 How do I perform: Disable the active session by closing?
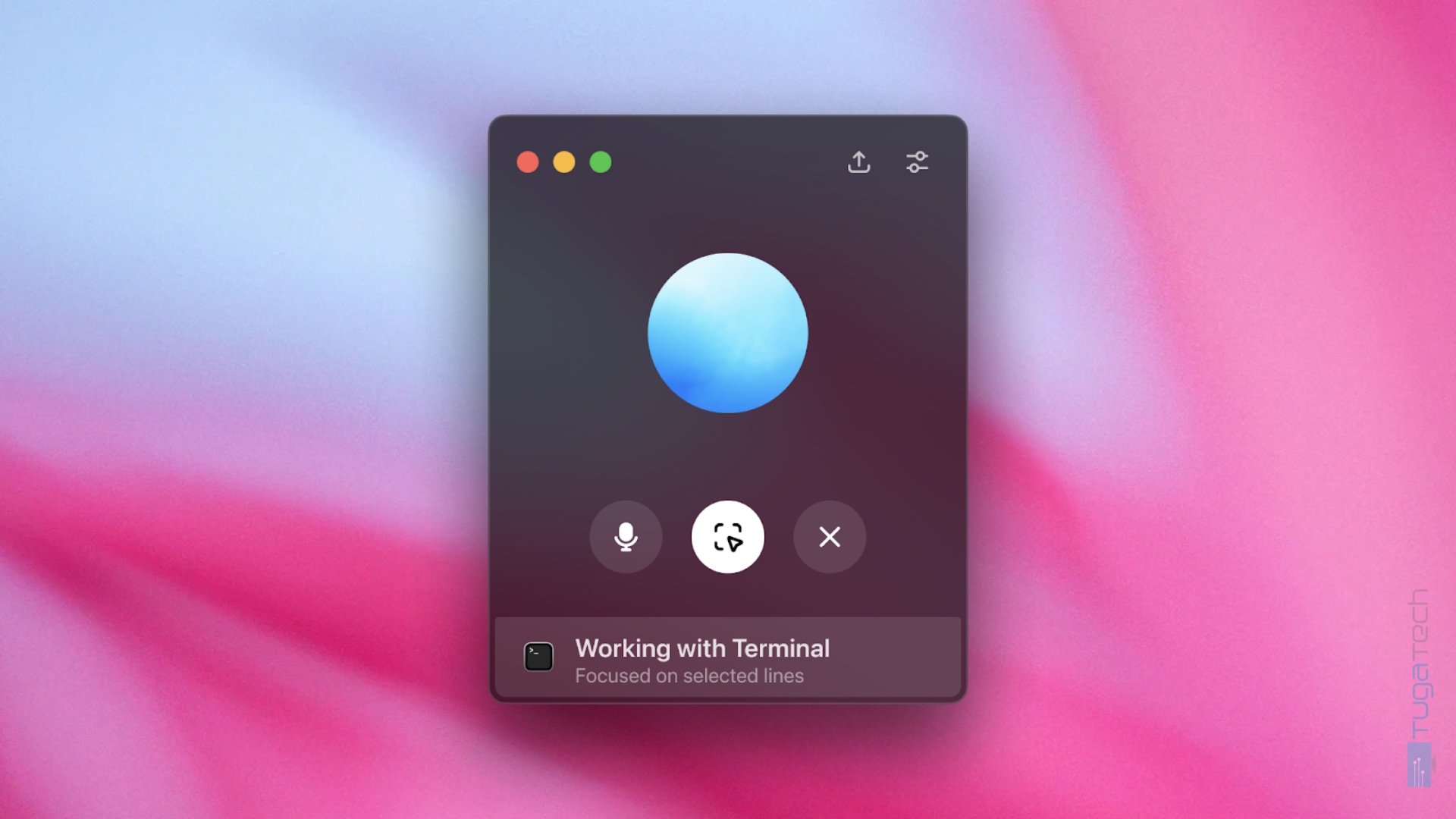830,537
